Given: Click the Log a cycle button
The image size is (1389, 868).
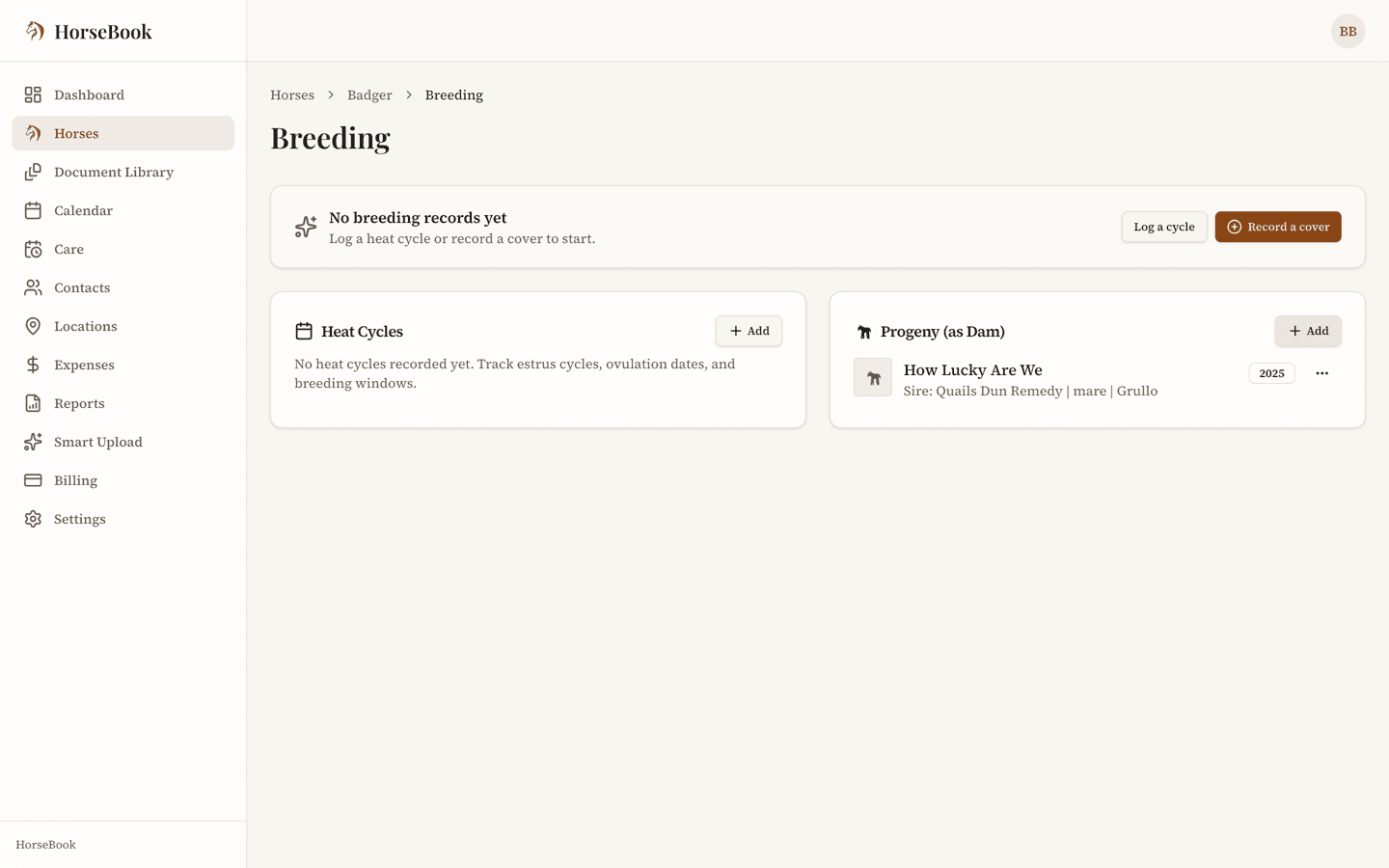Looking at the screenshot, I should [1163, 227].
